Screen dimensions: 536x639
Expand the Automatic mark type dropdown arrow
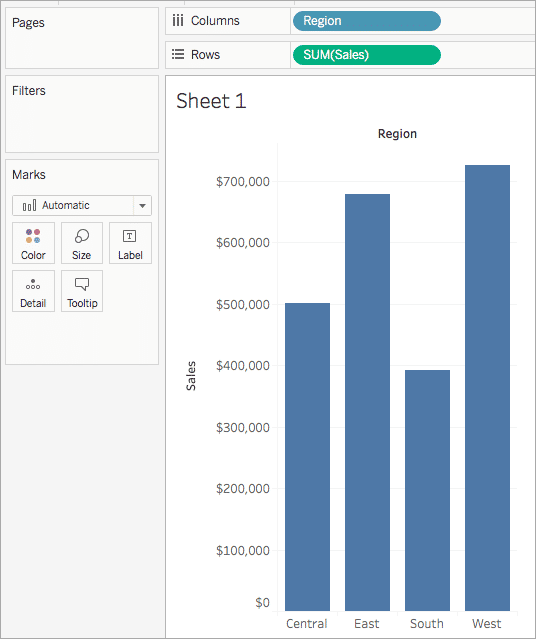tap(142, 205)
